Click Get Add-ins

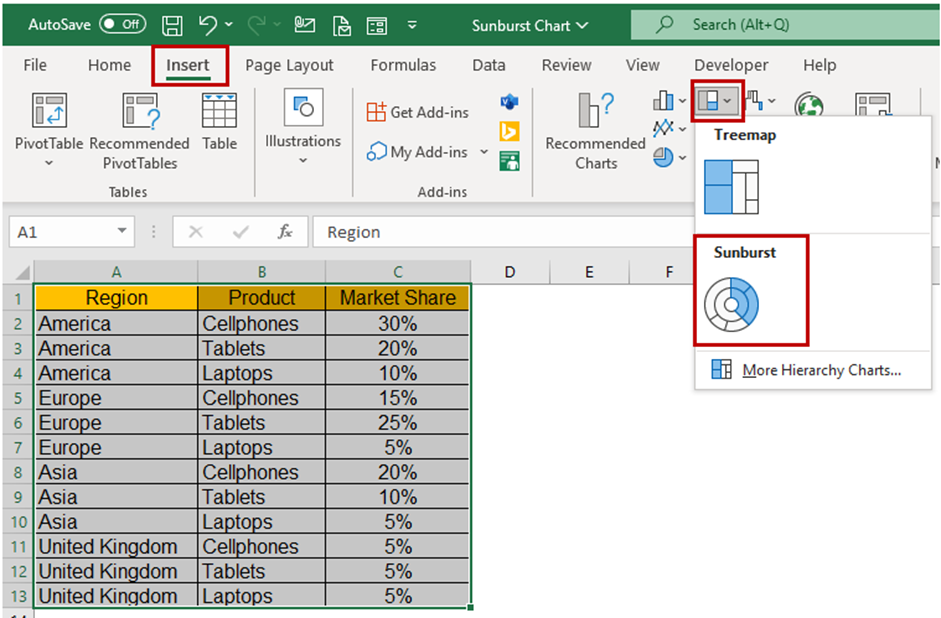[418, 112]
